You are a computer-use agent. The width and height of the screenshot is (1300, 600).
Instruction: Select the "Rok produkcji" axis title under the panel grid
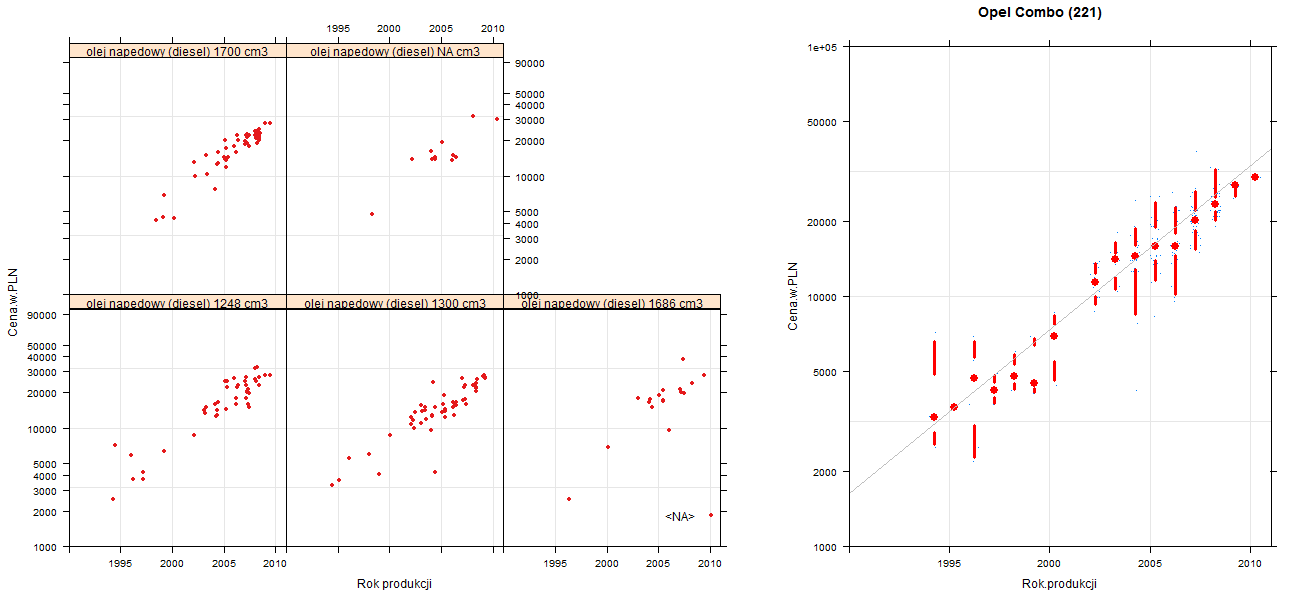click(x=394, y=584)
